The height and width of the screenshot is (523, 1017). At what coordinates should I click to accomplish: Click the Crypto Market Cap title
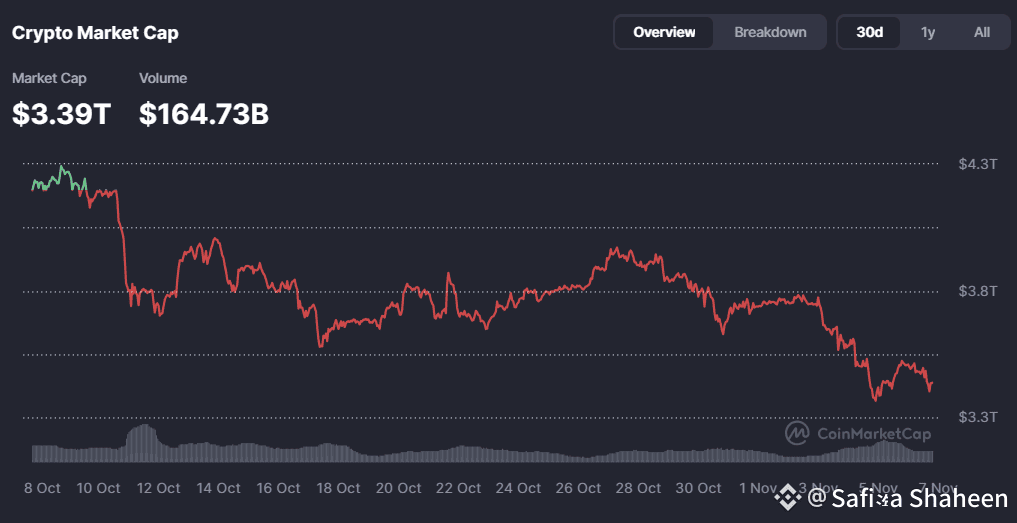click(95, 33)
